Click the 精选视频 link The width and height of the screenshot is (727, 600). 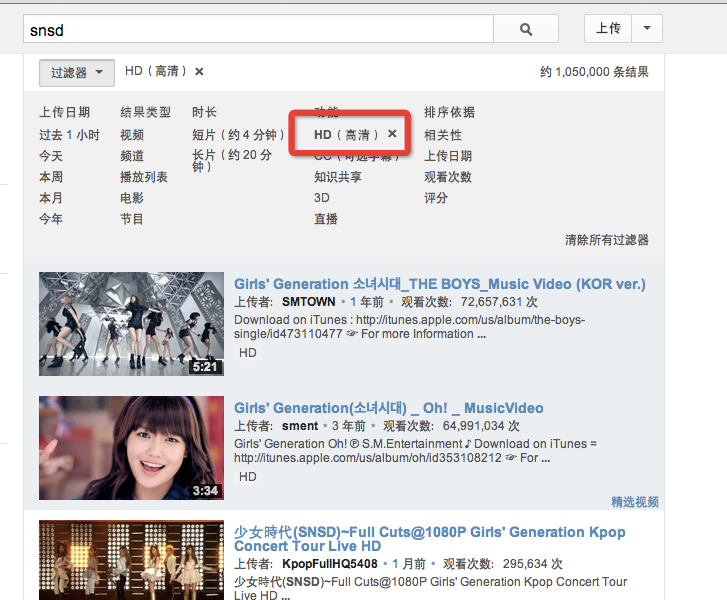[634, 502]
